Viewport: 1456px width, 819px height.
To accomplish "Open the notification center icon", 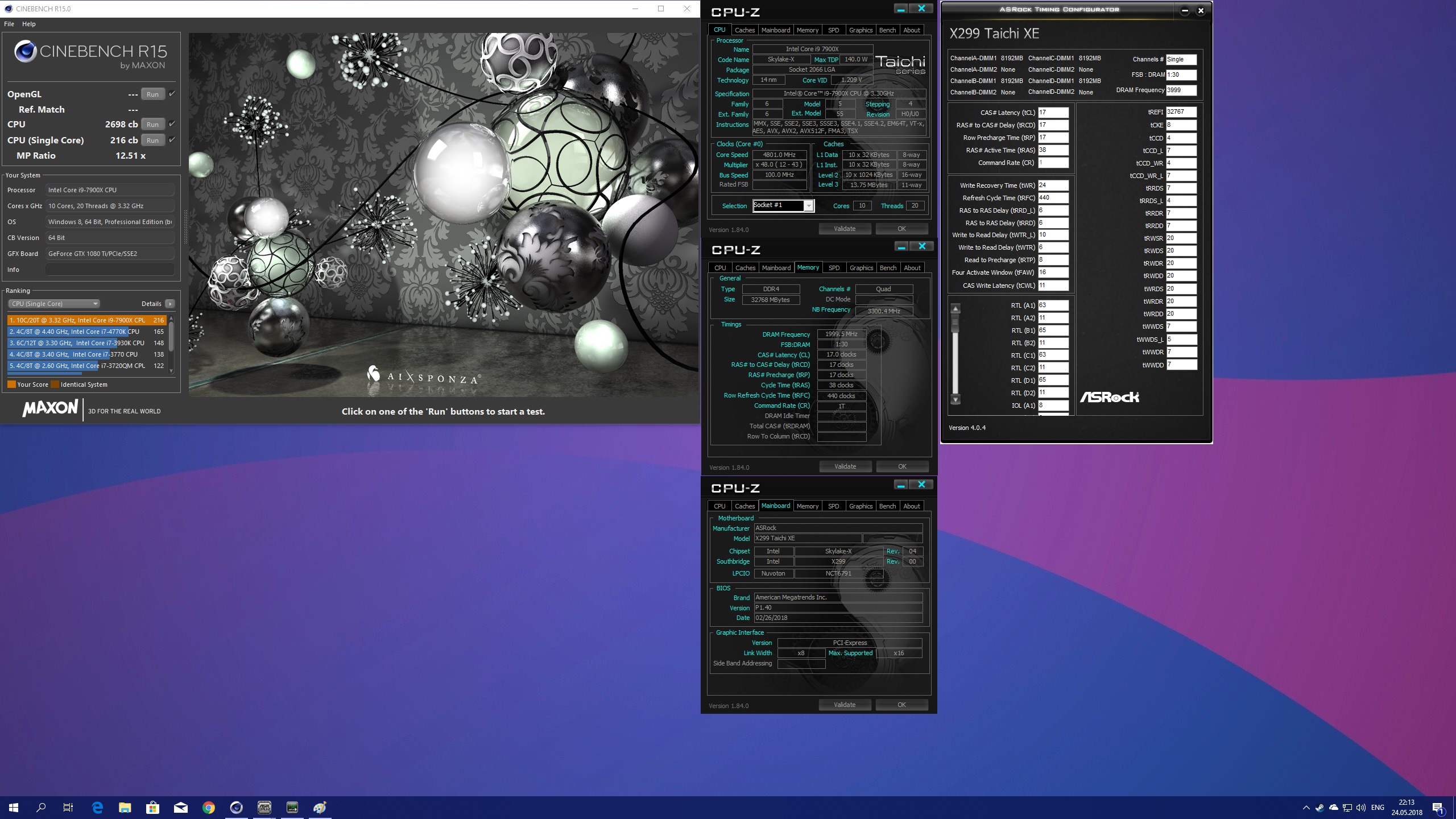I will 1438,808.
